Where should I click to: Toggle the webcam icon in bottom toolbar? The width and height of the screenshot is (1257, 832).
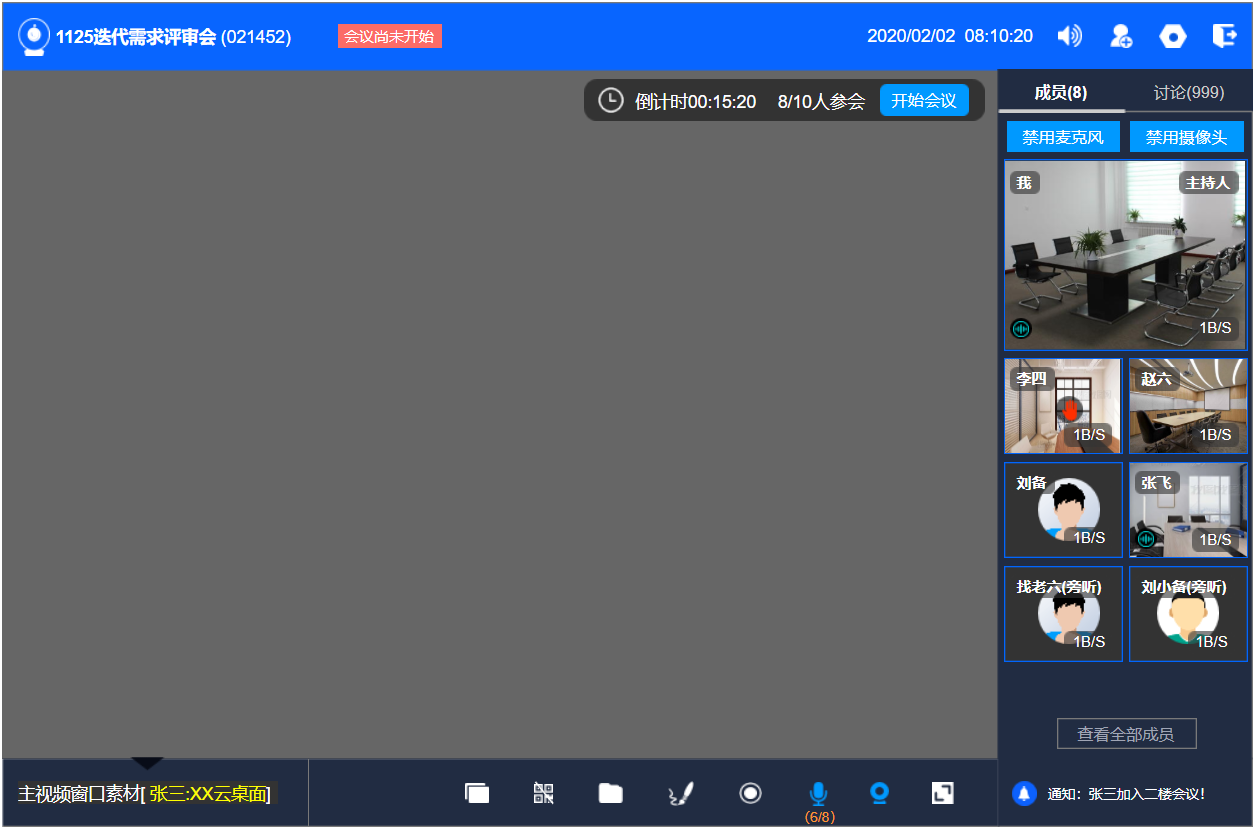tap(880, 793)
